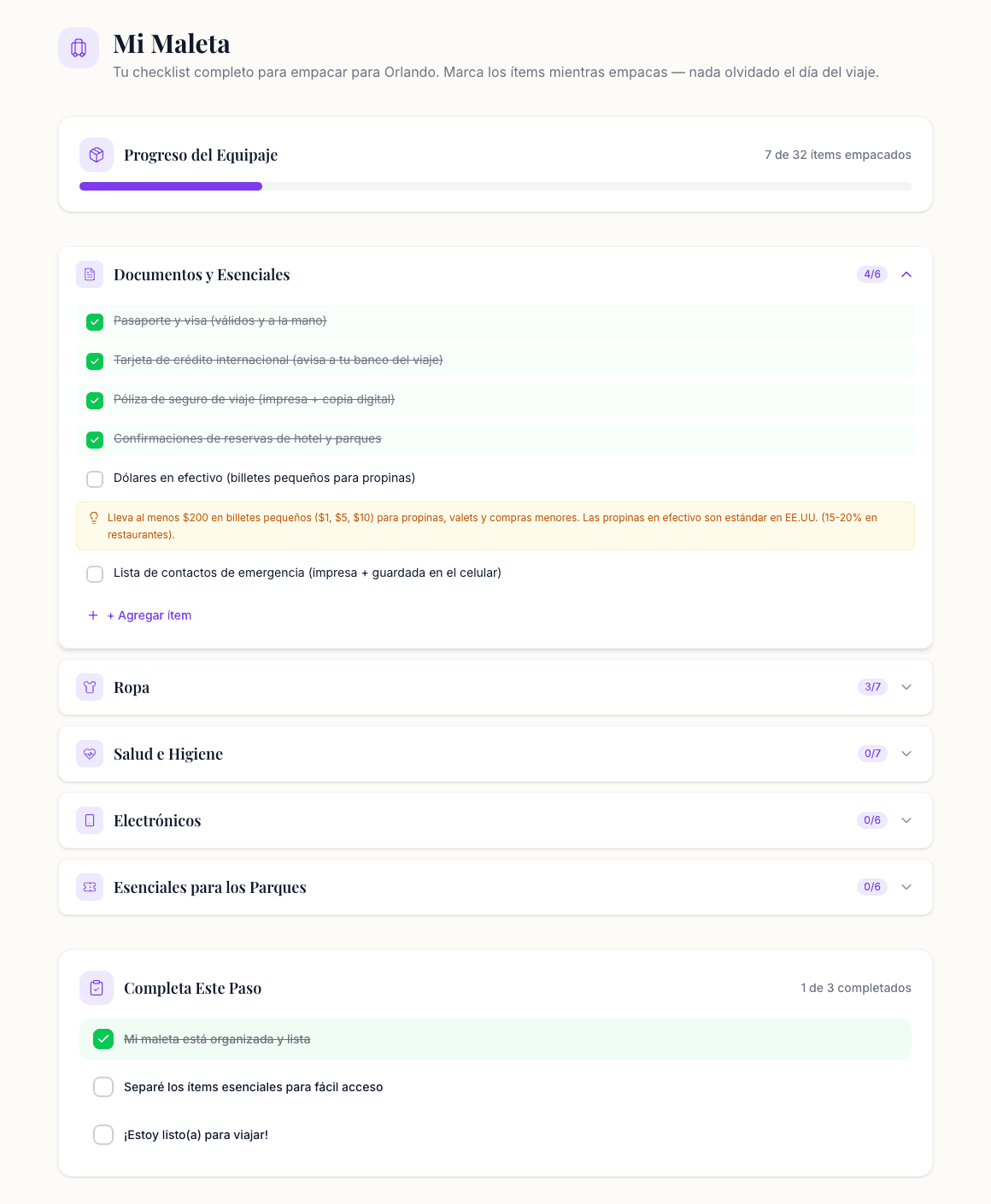
Task: Click the document icon beside Documentos y Esenciales
Action: [90, 274]
